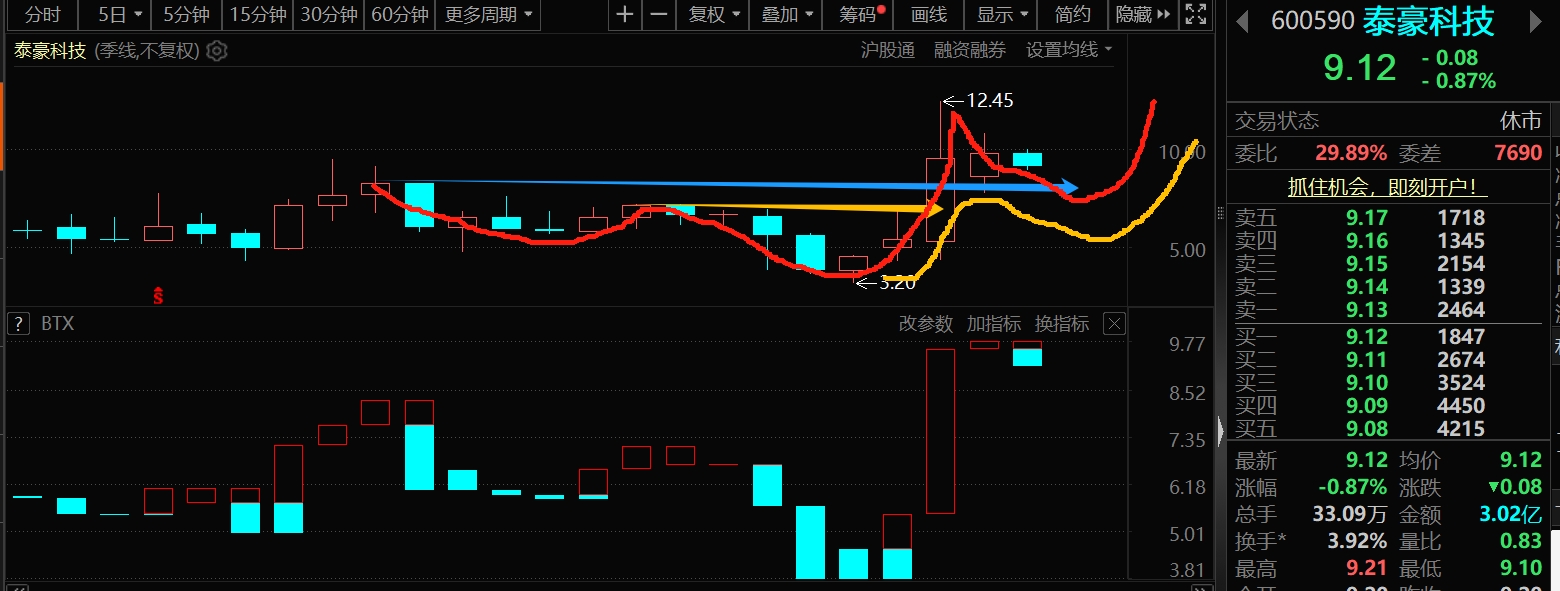Click the BTX indicator name label
Image resolution: width=1560 pixels, height=591 pixels.
coord(57,323)
